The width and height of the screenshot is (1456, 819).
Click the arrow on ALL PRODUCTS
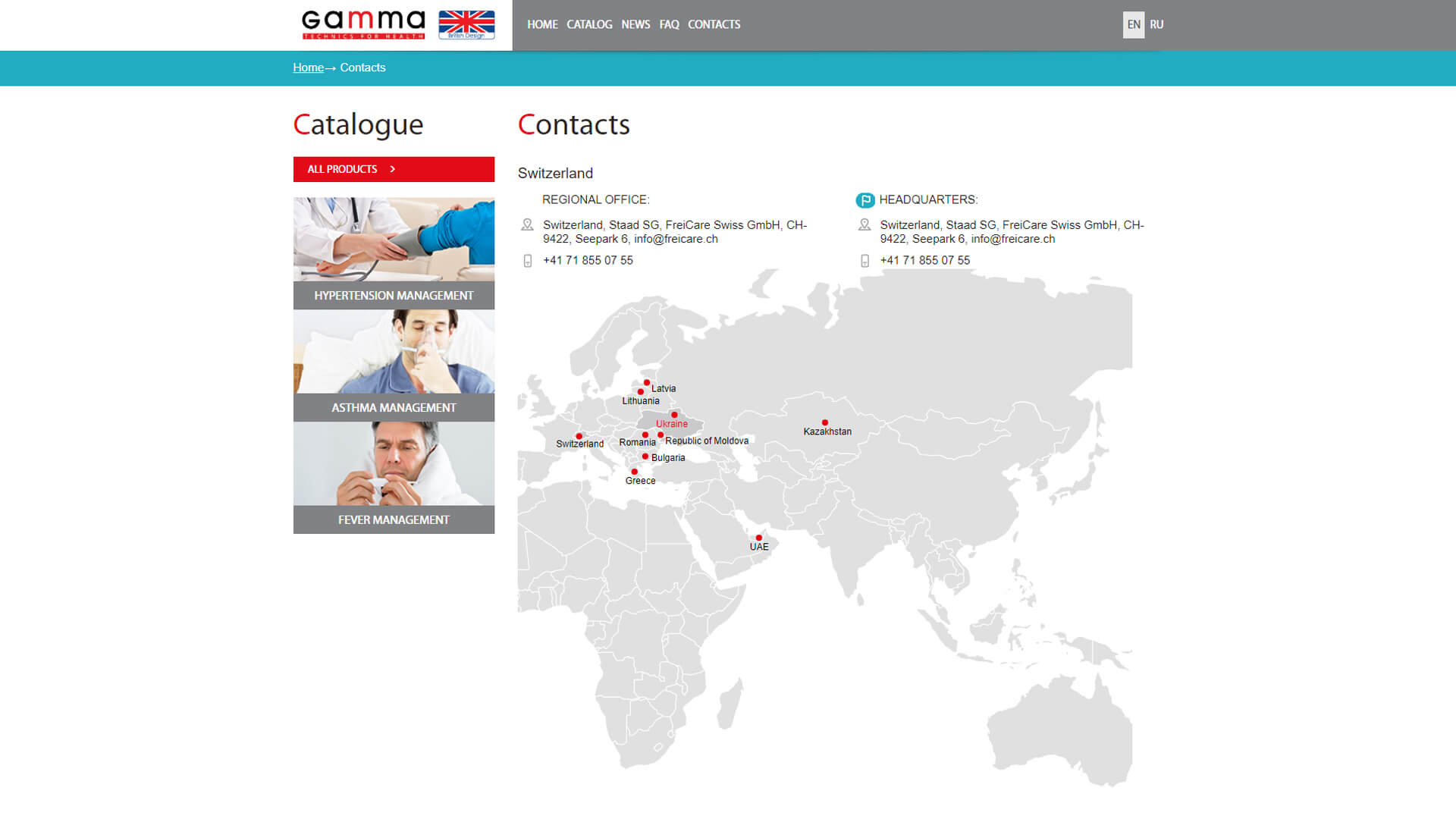pos(392,169)
